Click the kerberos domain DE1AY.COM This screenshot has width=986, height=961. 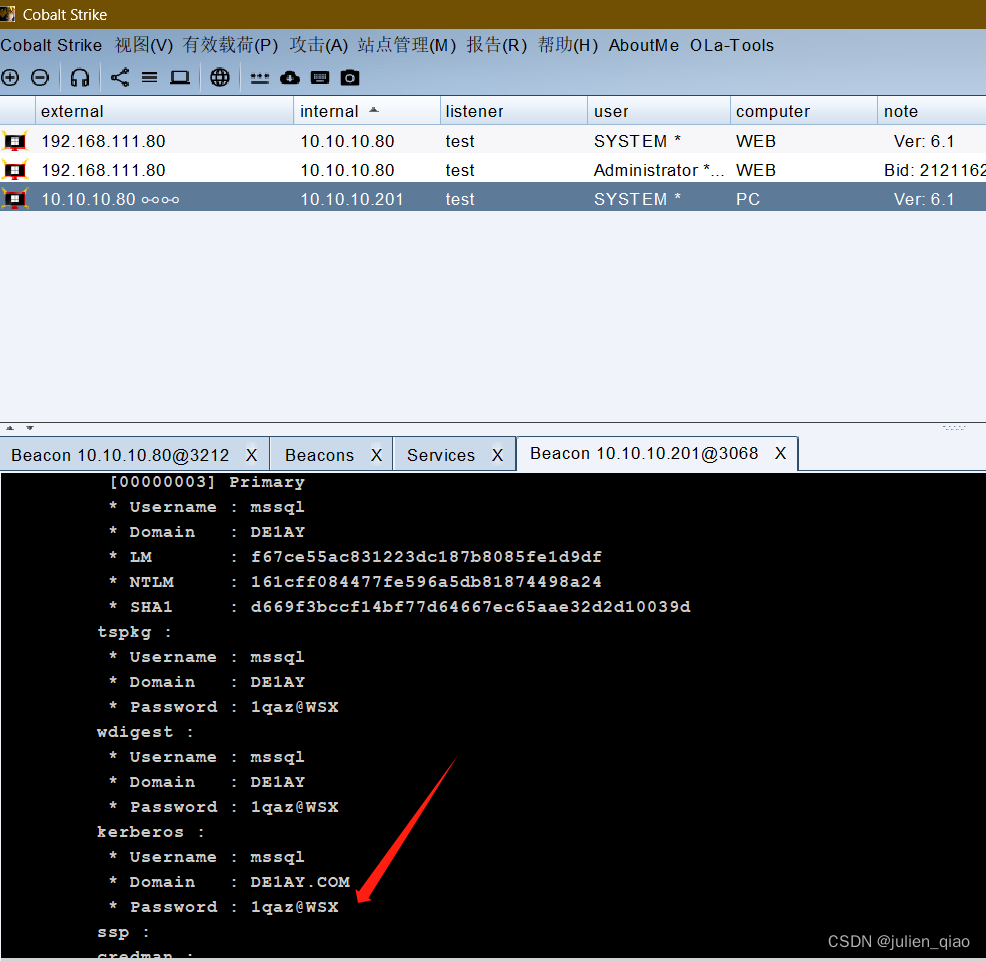click(x=300, y=882)
